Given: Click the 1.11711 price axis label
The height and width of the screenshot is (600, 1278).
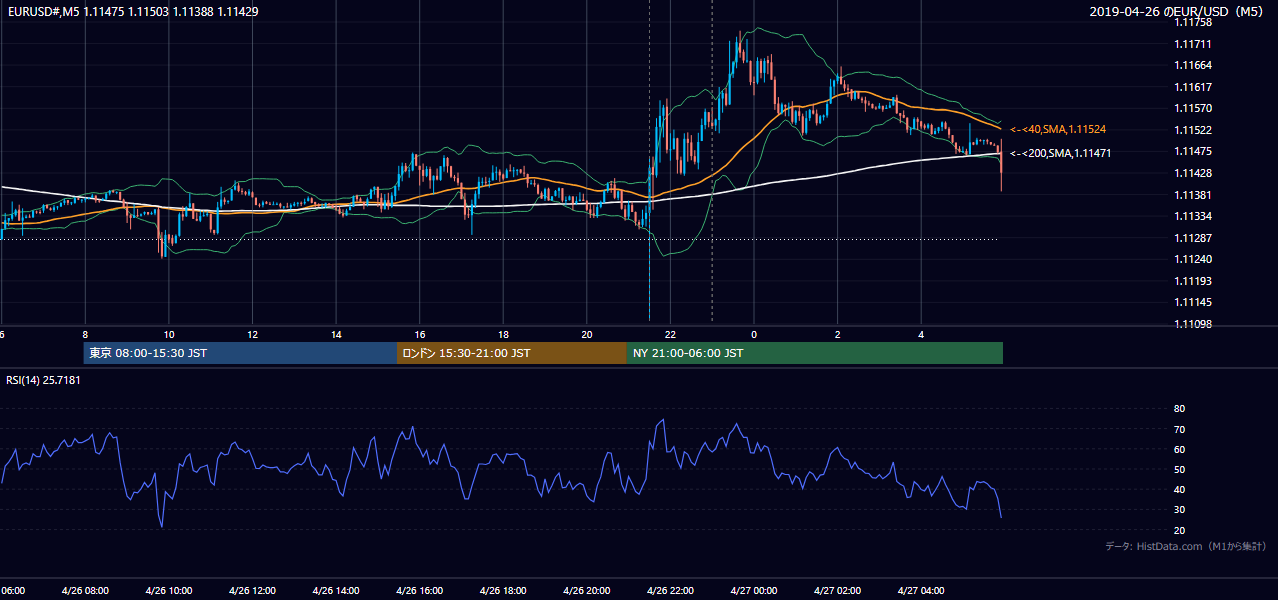Looking at the screenshot, I should tap(1192, 44).
